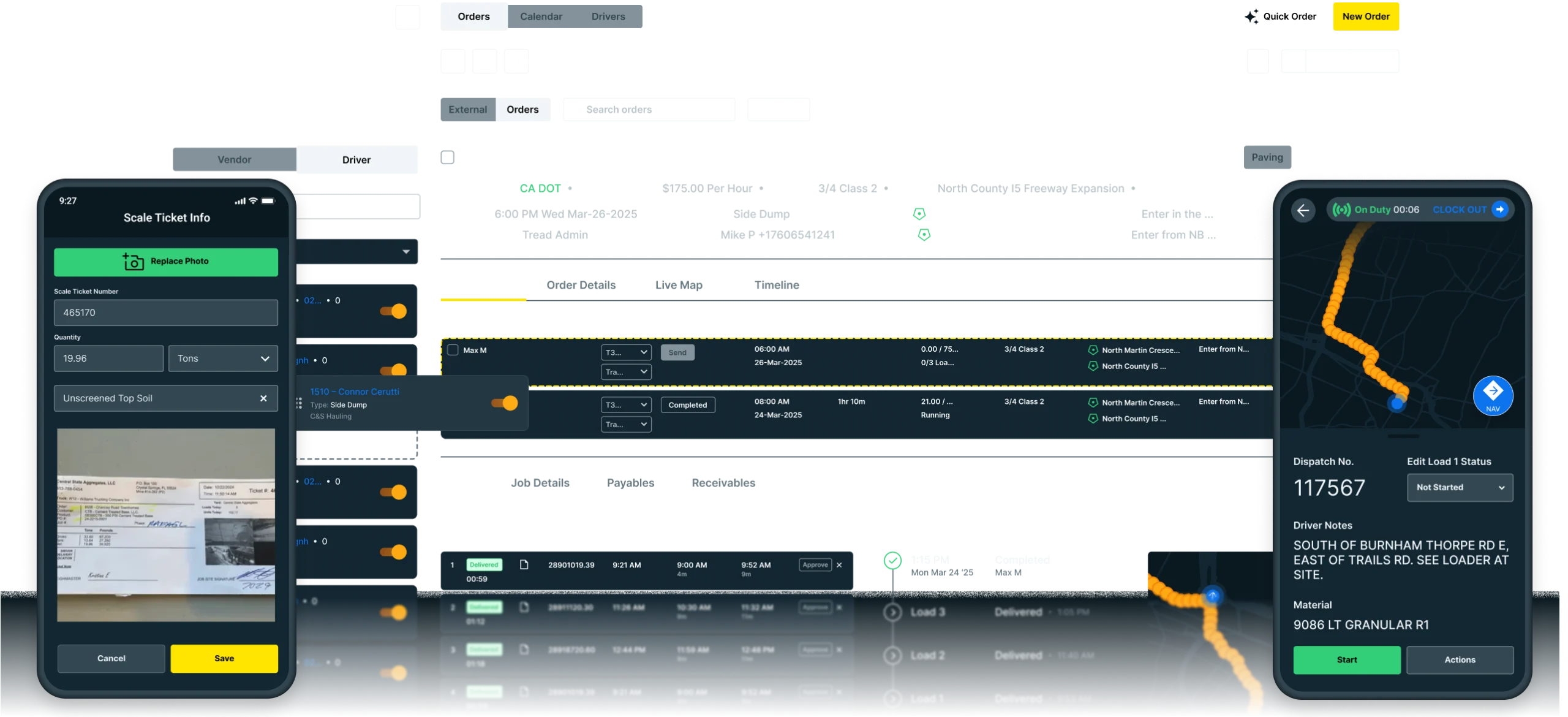Tap the back arrow on driver phone
The width and height of the screenshot is (1568, 717).
pos(1303,210)
